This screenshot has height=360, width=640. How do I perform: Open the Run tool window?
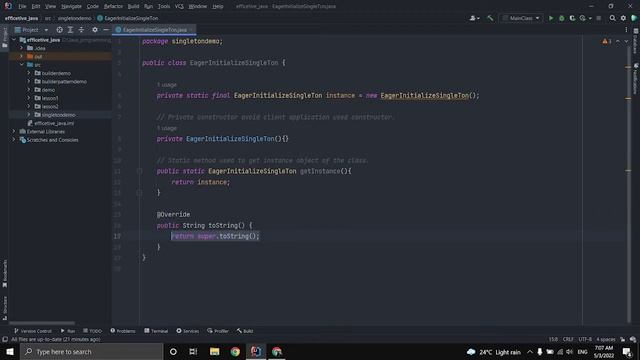[x=68, y=331]
